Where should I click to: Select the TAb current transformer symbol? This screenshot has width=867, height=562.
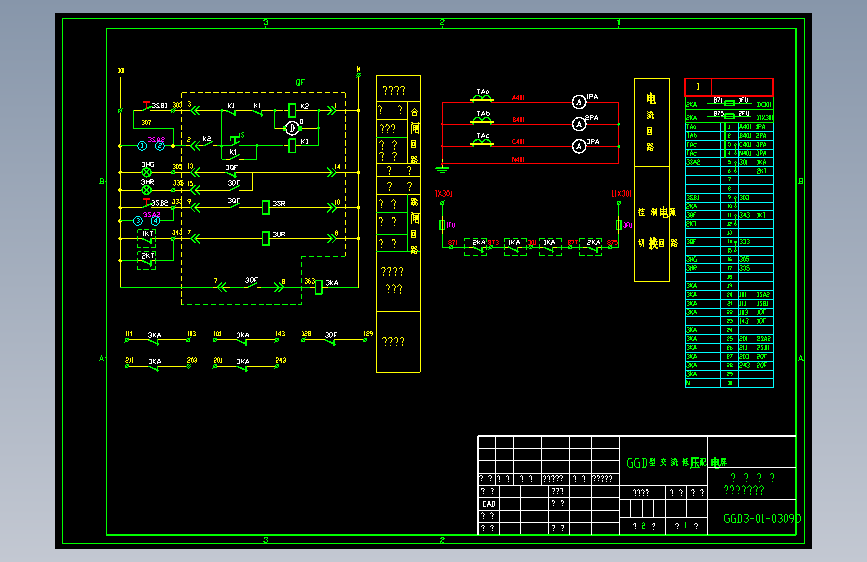(x=482, y=121)
